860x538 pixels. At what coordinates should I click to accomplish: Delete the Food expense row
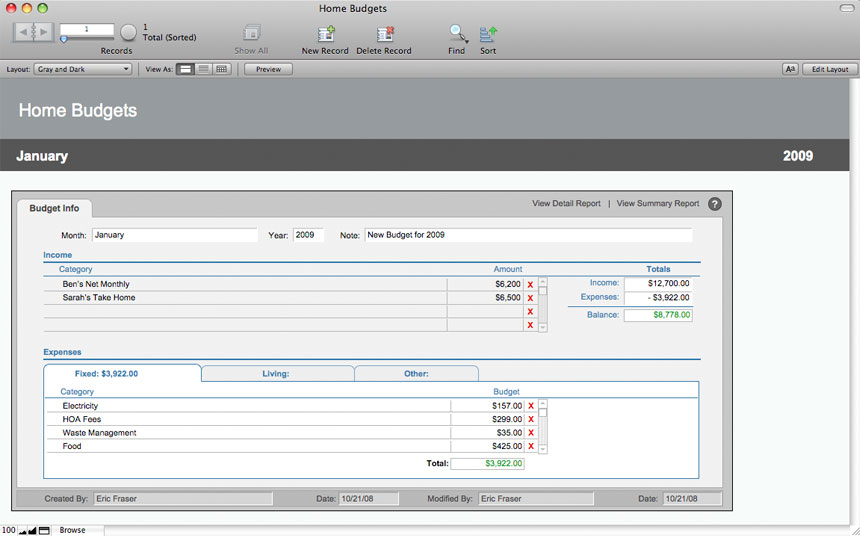[x=531, y=446]
